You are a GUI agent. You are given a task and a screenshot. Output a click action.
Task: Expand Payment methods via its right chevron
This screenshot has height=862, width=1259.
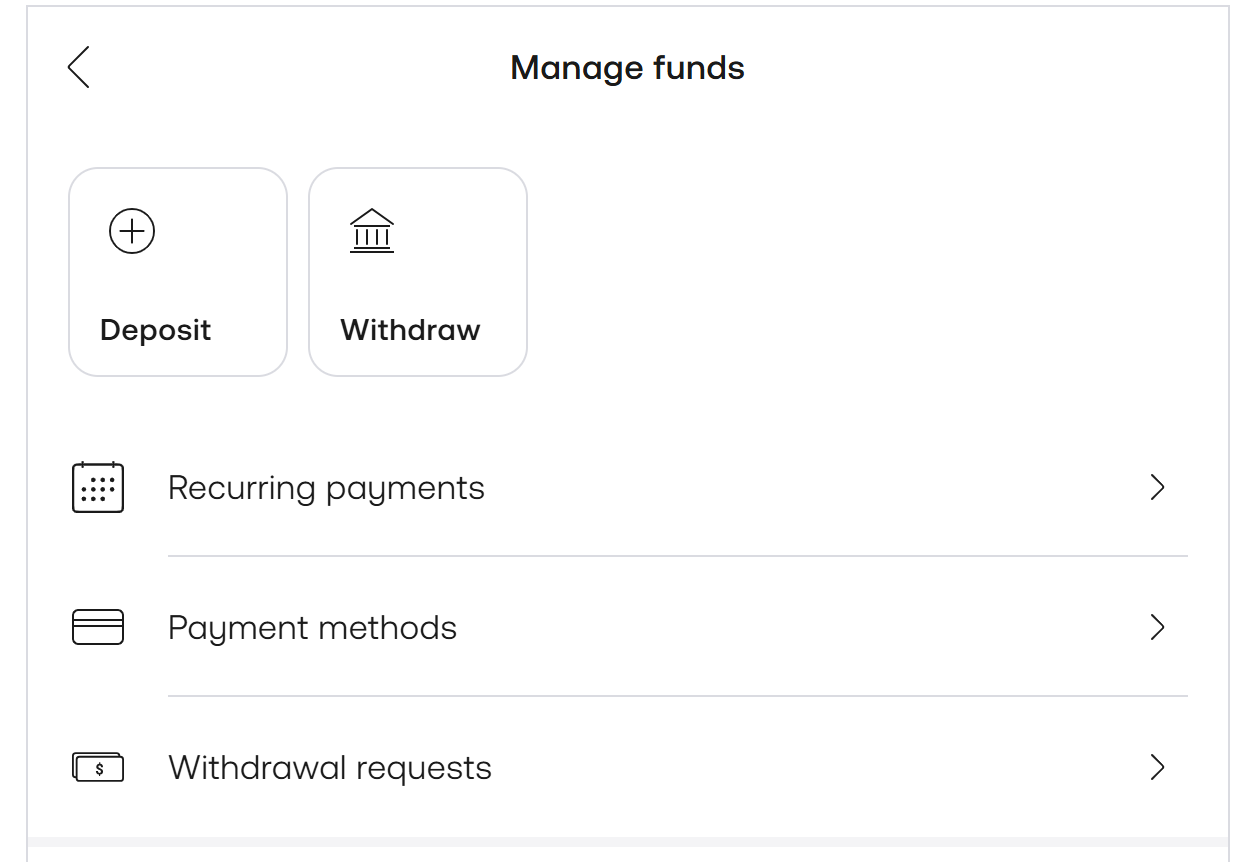1157,627
